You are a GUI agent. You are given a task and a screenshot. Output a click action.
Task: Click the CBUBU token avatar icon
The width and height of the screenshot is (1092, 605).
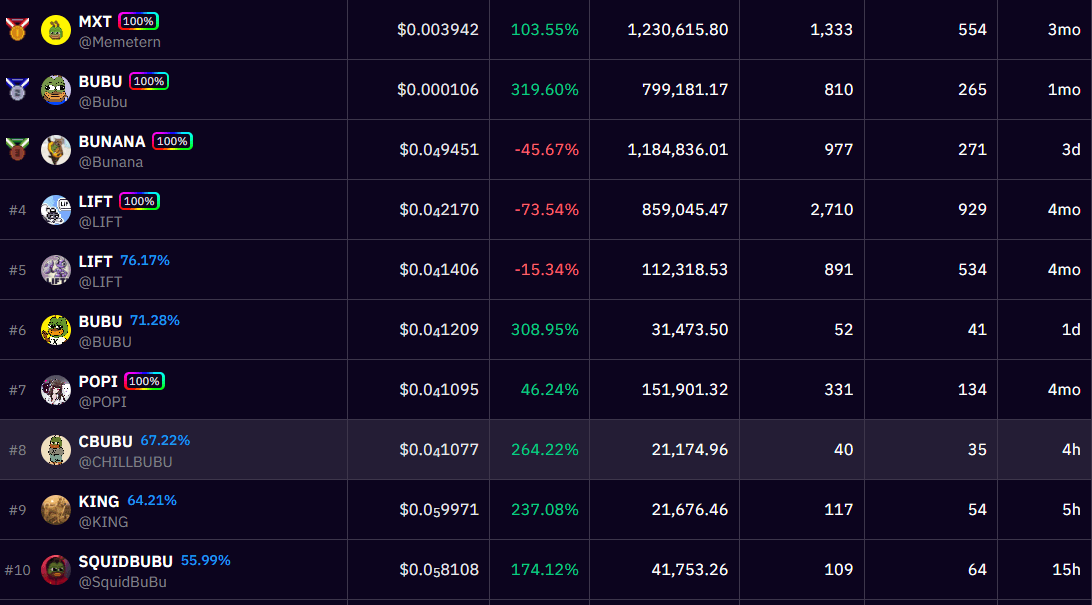(56, 450)
